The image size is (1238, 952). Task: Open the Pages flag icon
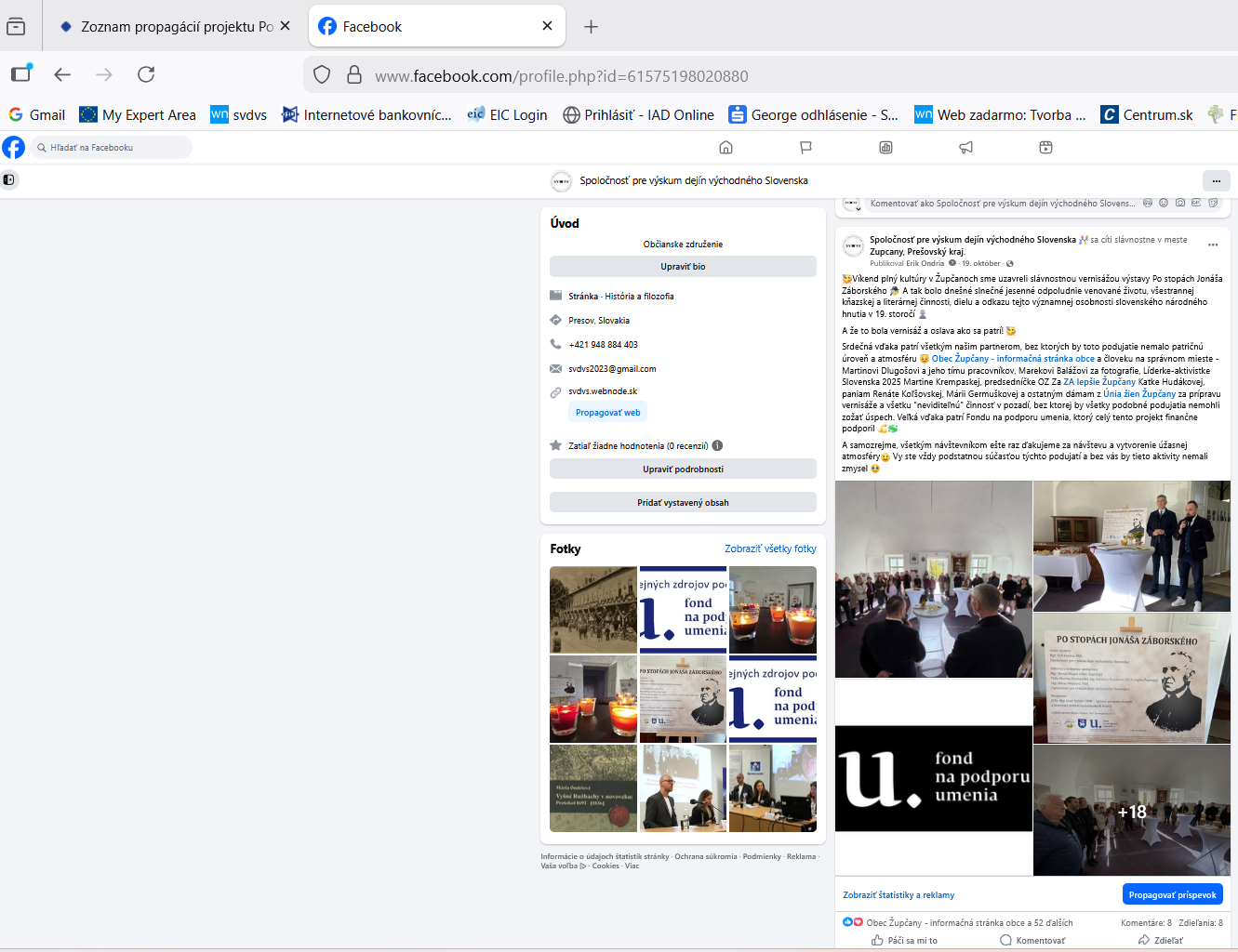(806, 148)
